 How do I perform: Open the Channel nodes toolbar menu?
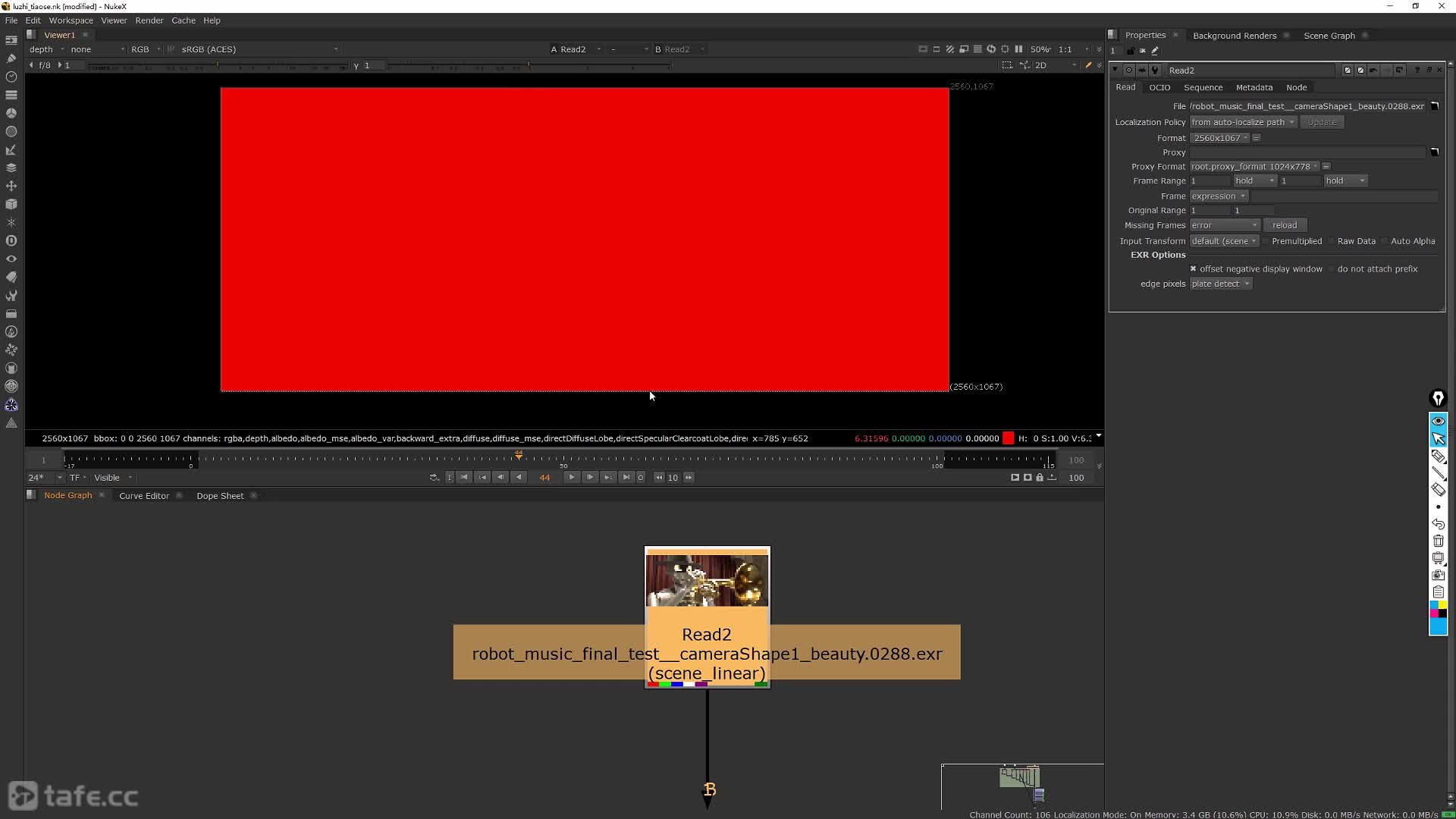11,95
